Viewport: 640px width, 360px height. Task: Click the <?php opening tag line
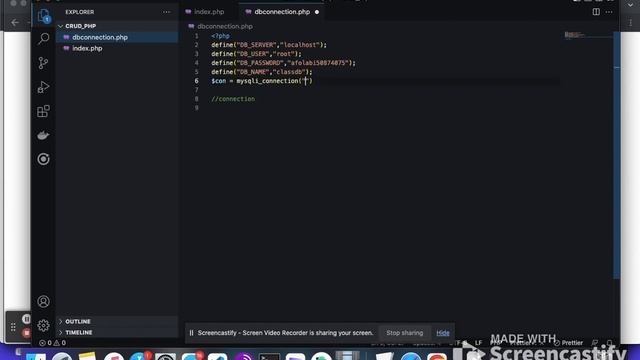220,36
